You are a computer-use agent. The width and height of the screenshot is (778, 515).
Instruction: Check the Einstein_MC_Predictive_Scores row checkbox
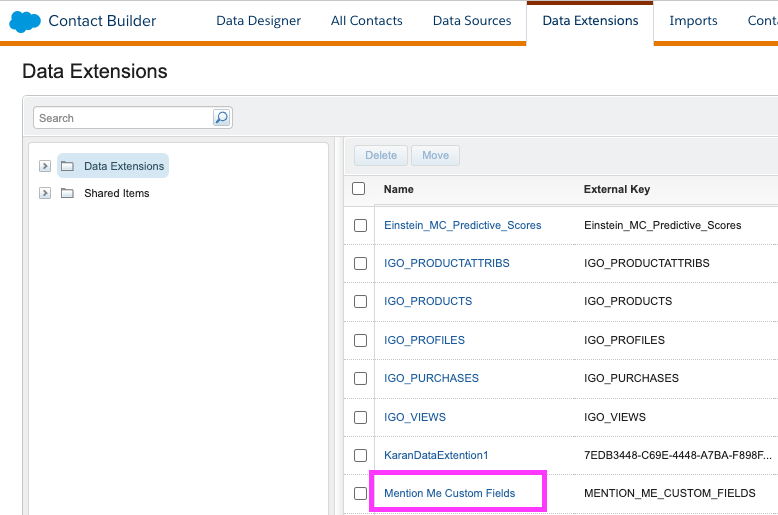tap(360, 225)
